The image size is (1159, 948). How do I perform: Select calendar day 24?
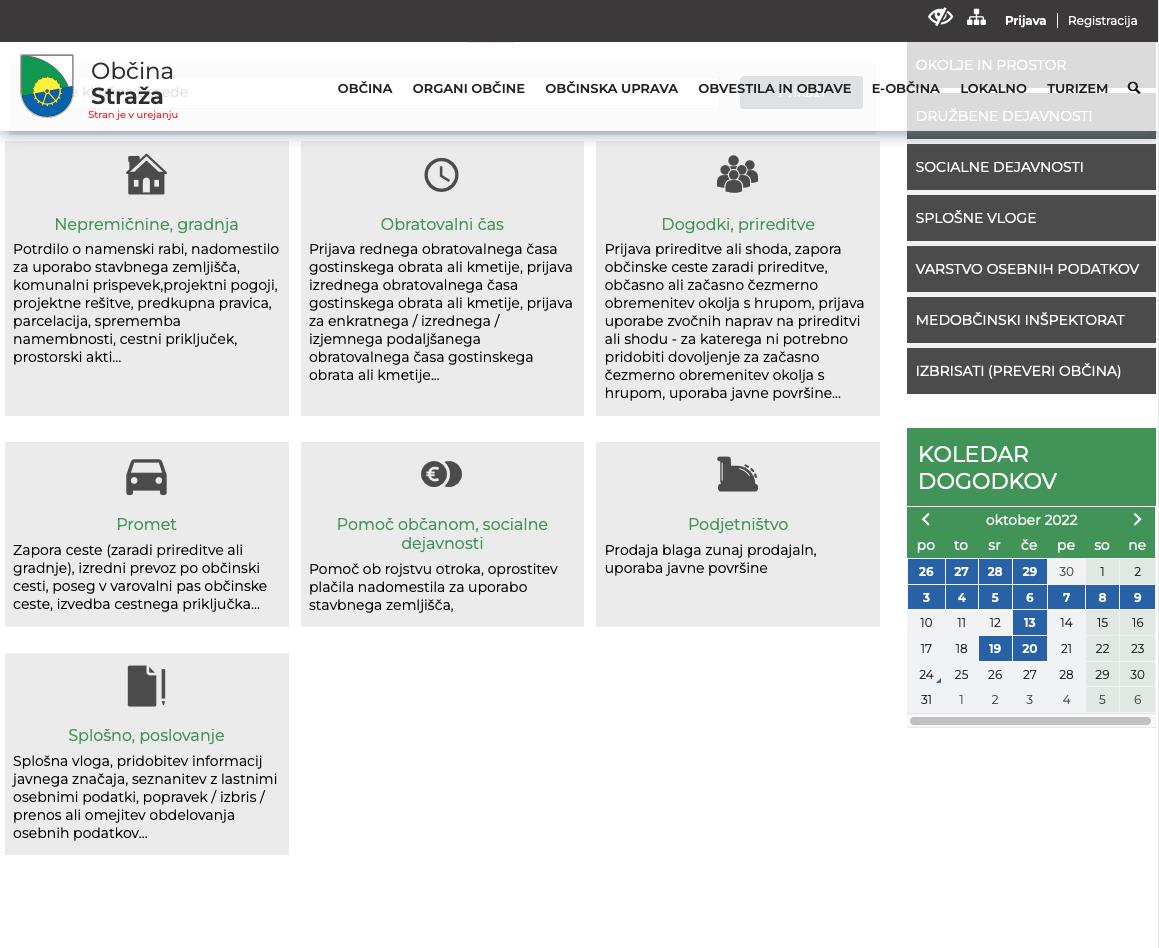click(x=926, y=675)
